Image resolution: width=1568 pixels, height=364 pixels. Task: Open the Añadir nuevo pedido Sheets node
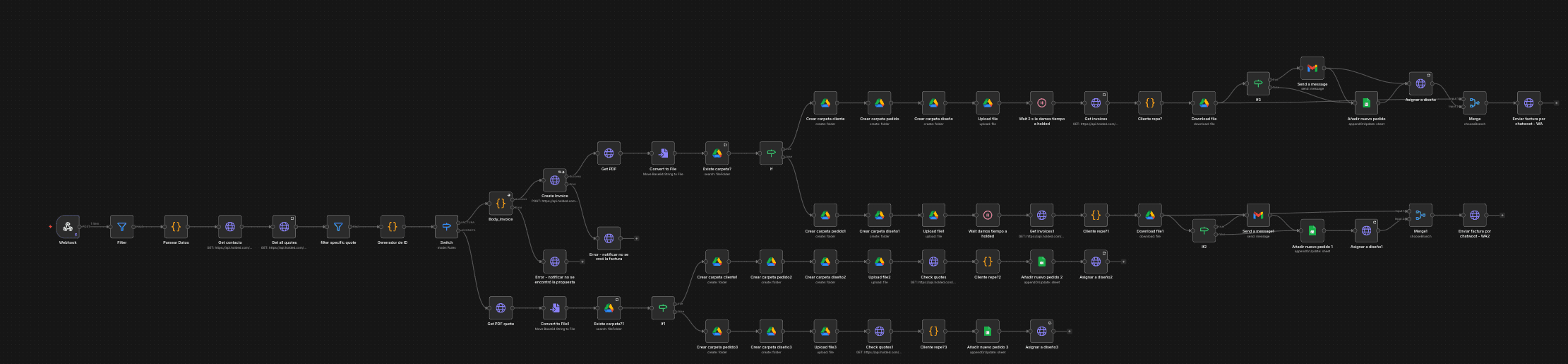click(x=1366, y=103)
